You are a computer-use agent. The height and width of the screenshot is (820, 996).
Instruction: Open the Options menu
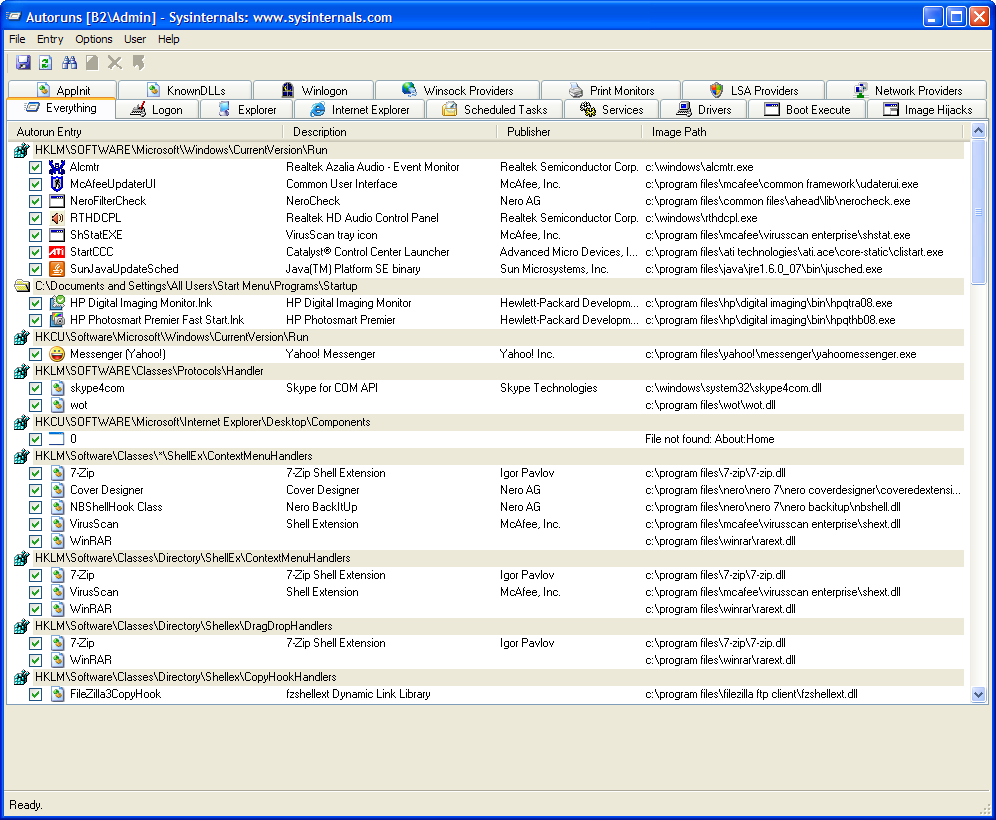93,39
